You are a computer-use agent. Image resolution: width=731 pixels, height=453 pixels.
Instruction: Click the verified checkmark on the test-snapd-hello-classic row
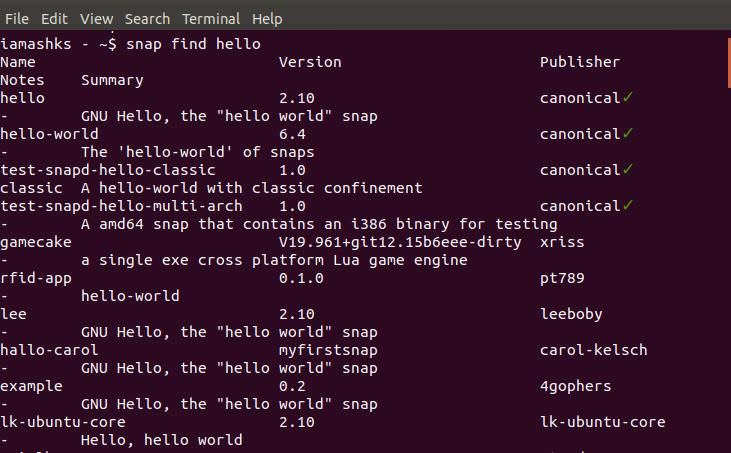point(628,169)
